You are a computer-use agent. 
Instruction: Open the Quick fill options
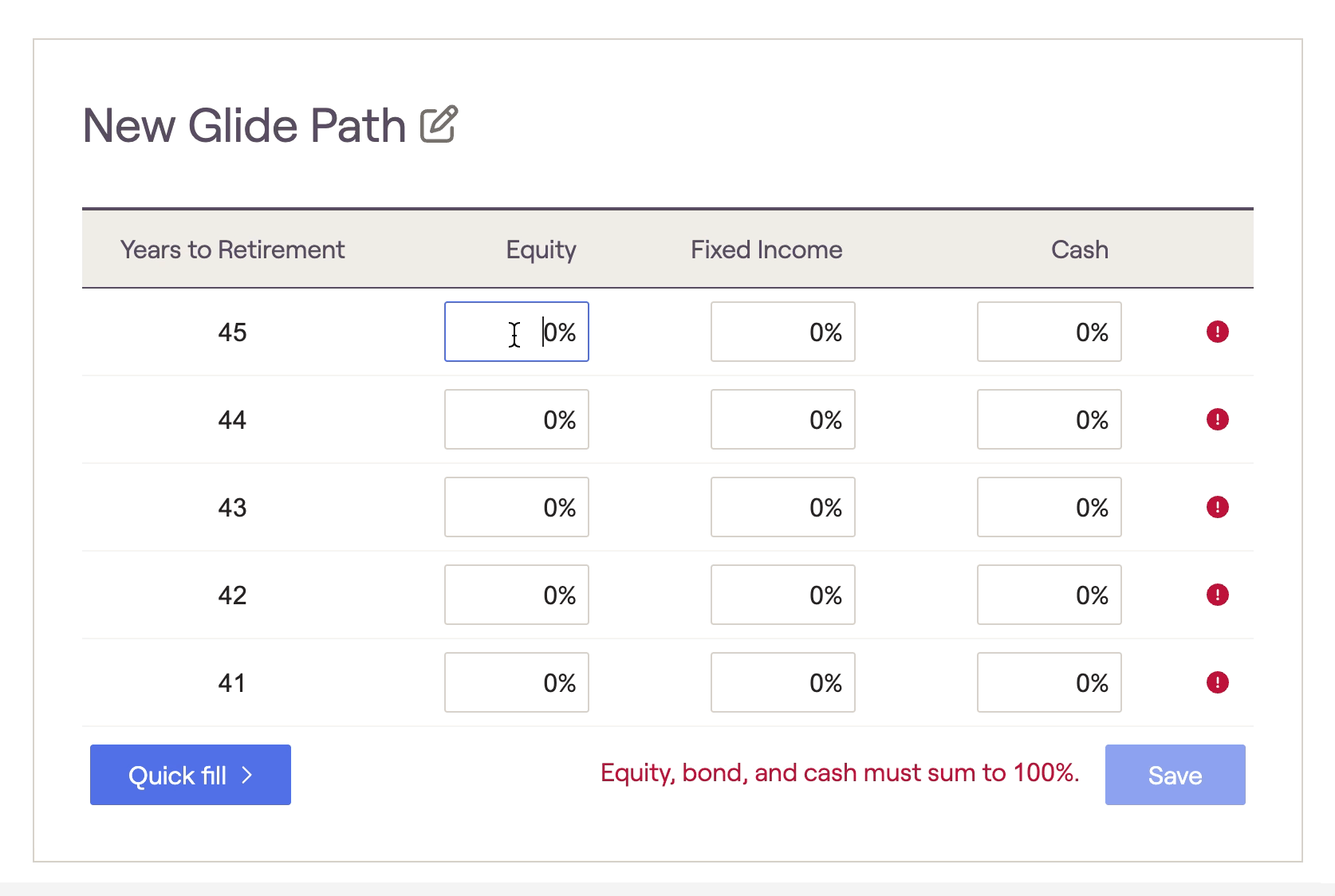pos(190,775)
